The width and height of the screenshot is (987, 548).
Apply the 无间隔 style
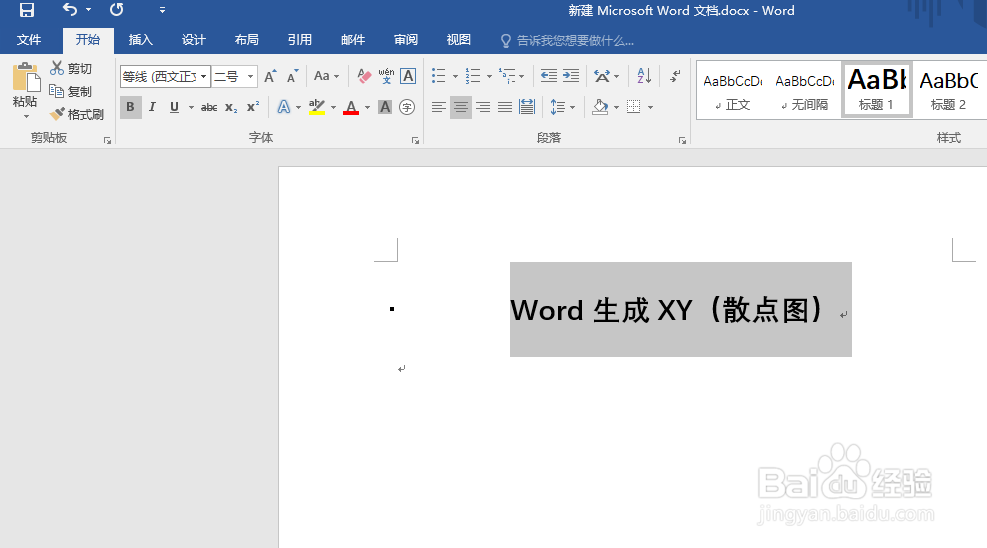tap(805, 90)
